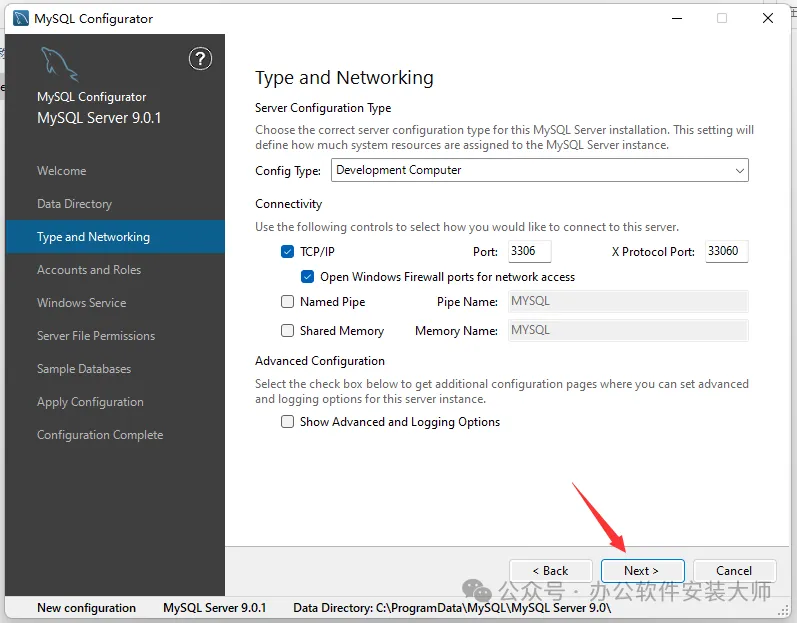
Task: Click the < Back button
Action: [x=551, y=571]
